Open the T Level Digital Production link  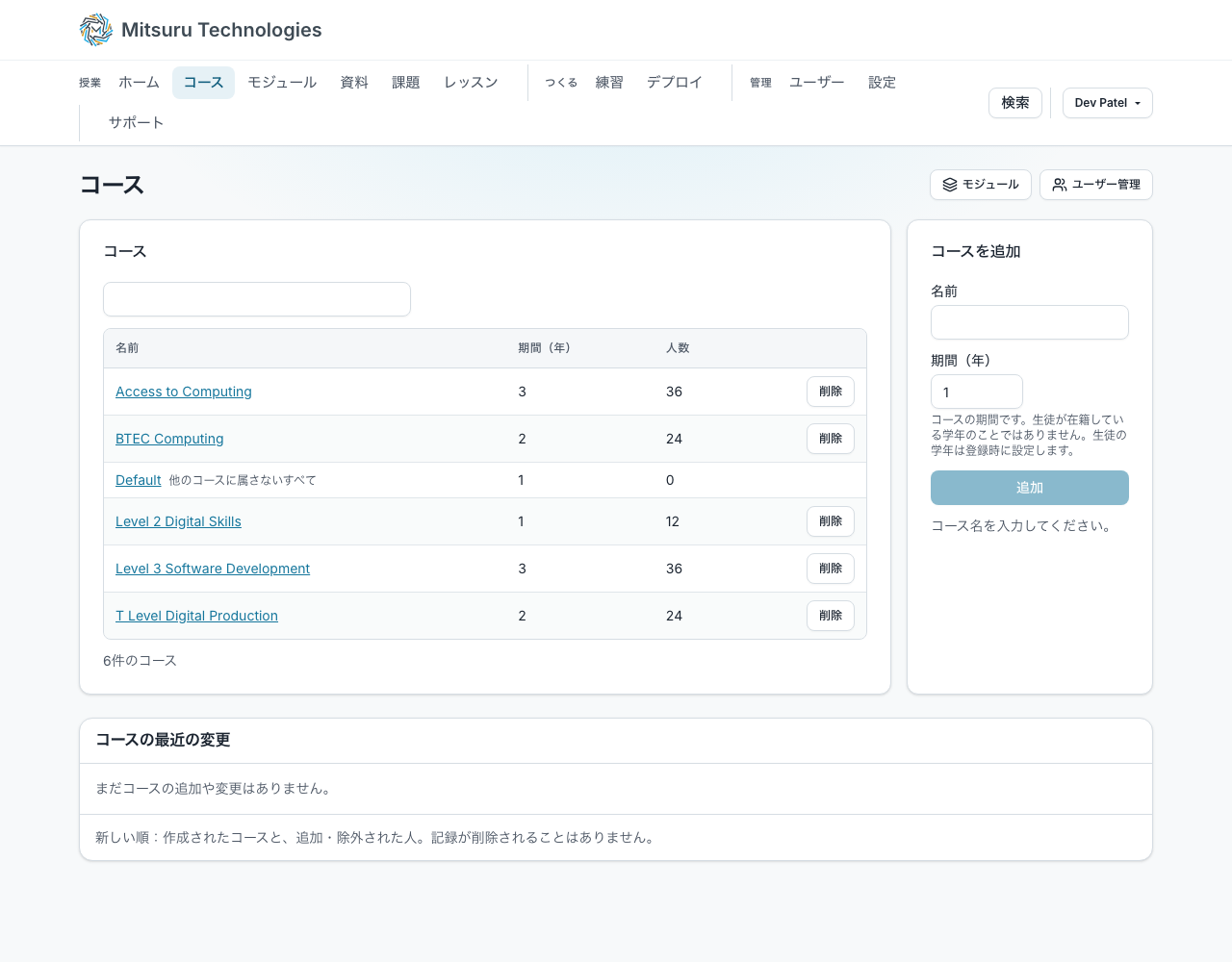pos(196,616)
